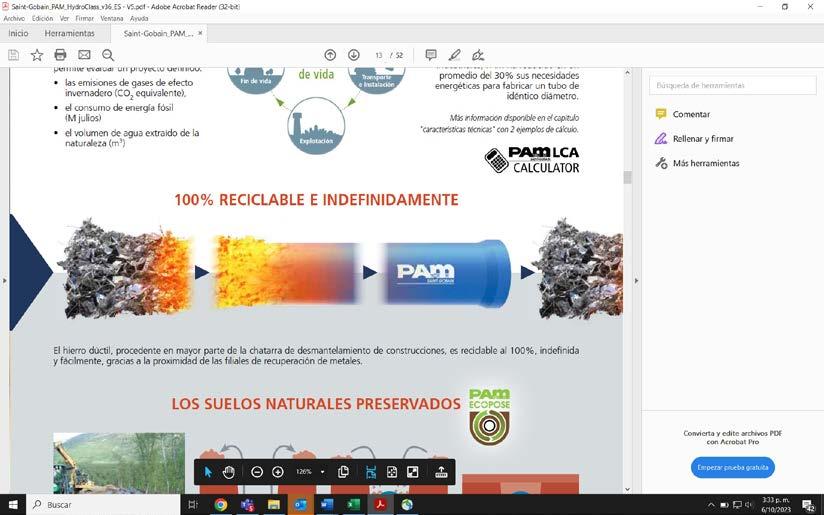
Task: Close the Saint-Gobain_PAM document tab
Action: 200,33
